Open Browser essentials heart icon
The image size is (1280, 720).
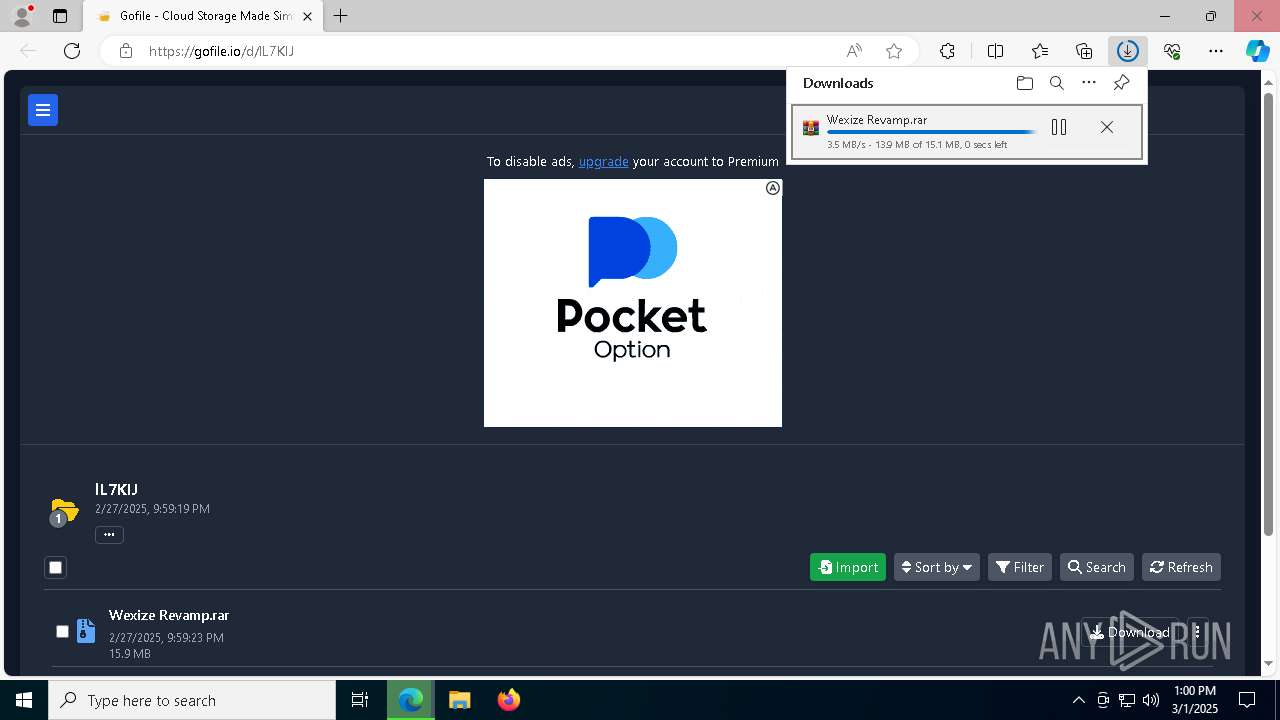(1172, 51)
